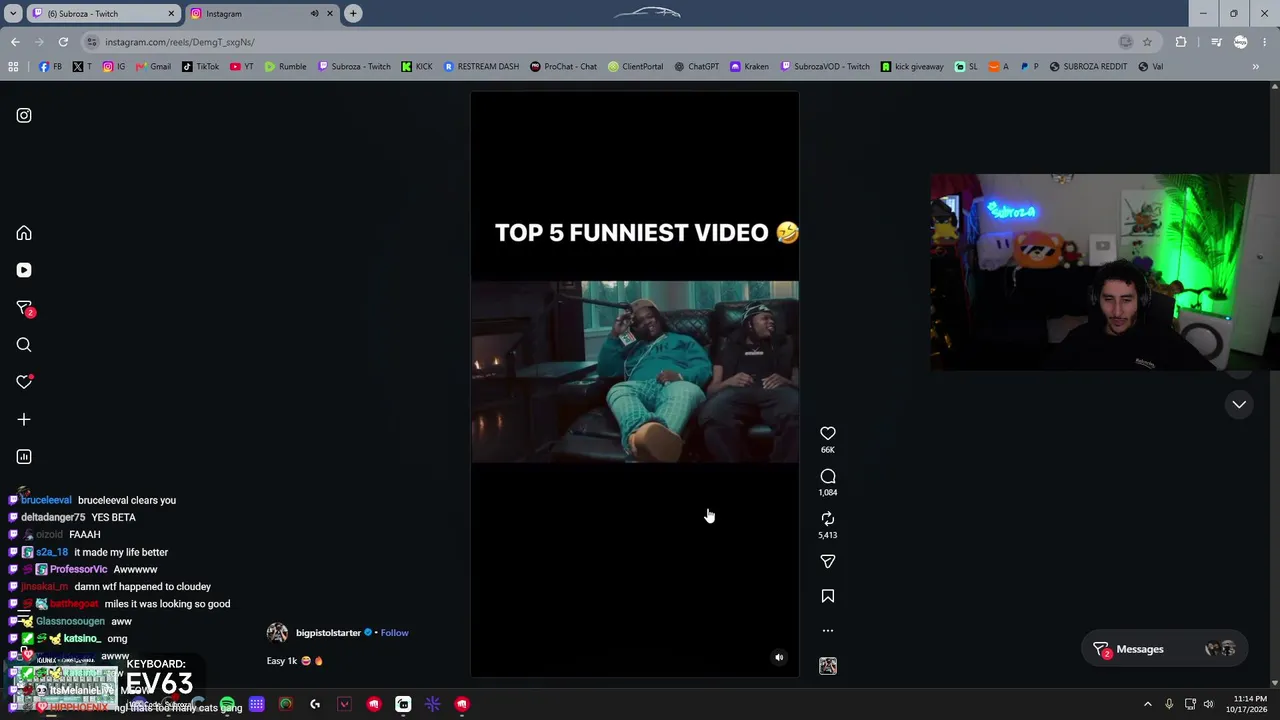
Task: Open Spotify from the taskbar
Action: click(228, 704)
